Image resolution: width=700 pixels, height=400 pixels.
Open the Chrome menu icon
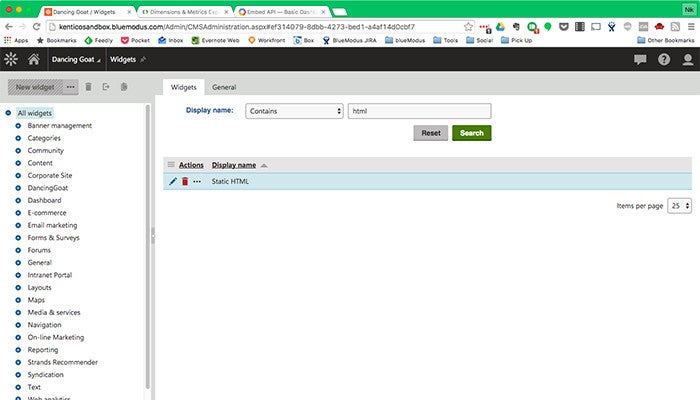[691, 27]
